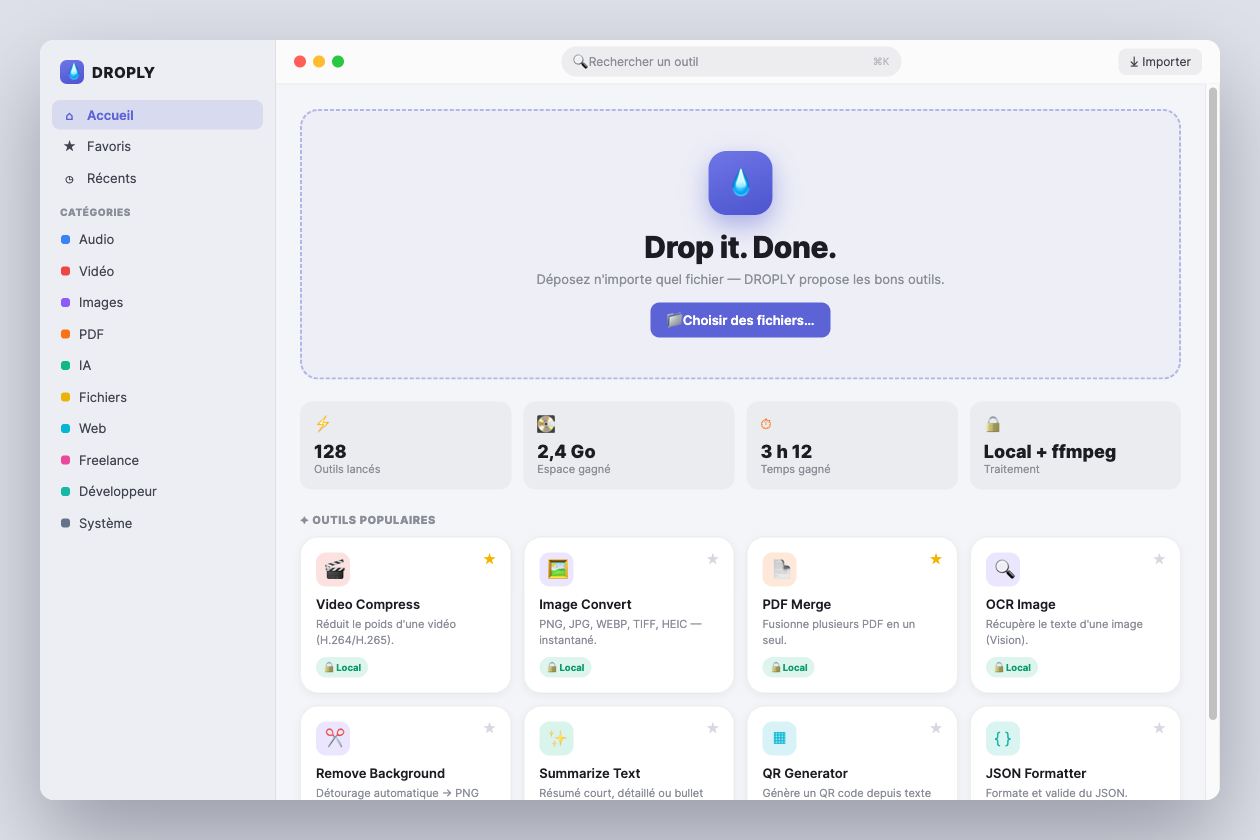Click the Importer button
The image size is (1260, 840).
coord(1160,62)
